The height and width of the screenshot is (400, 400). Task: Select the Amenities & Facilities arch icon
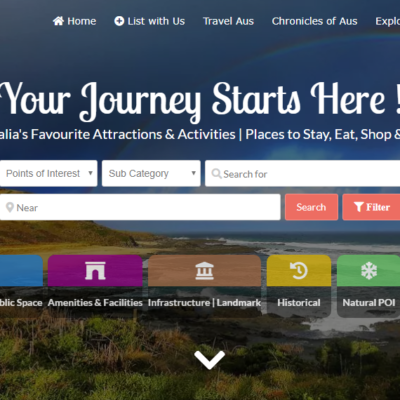(x=95, y=270)
